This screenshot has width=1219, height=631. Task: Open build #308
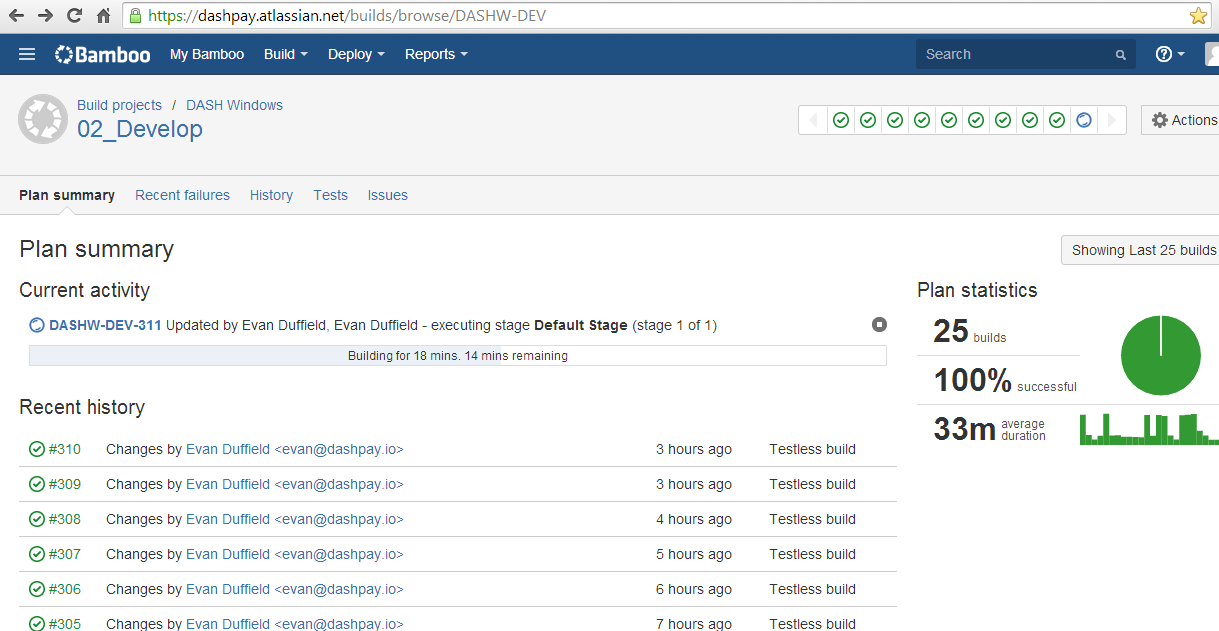pos(65,519)
